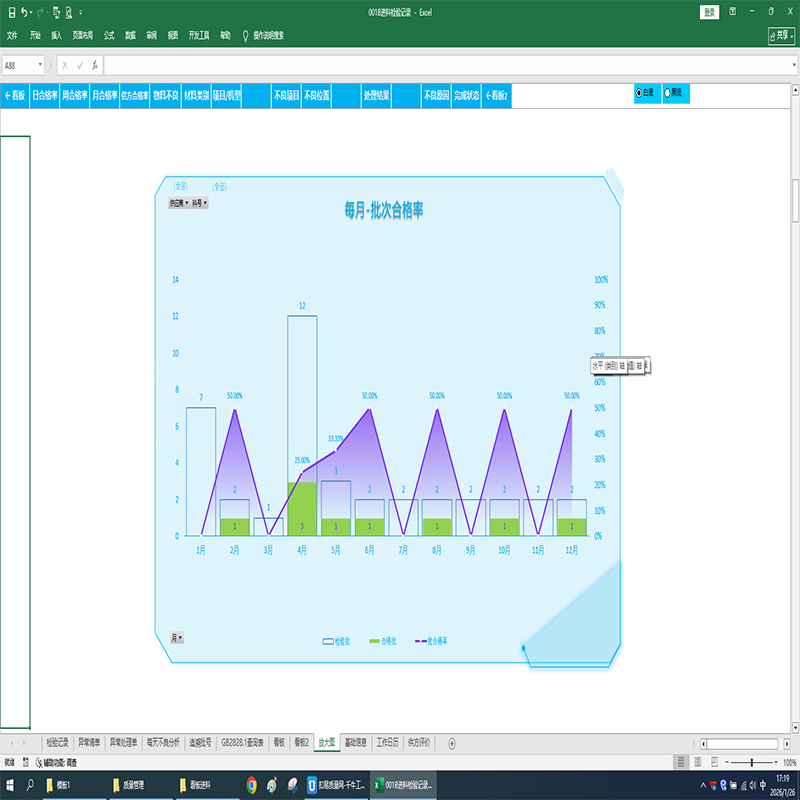Open the Windows Start menu
800x800 pixels.
point(9,785)
